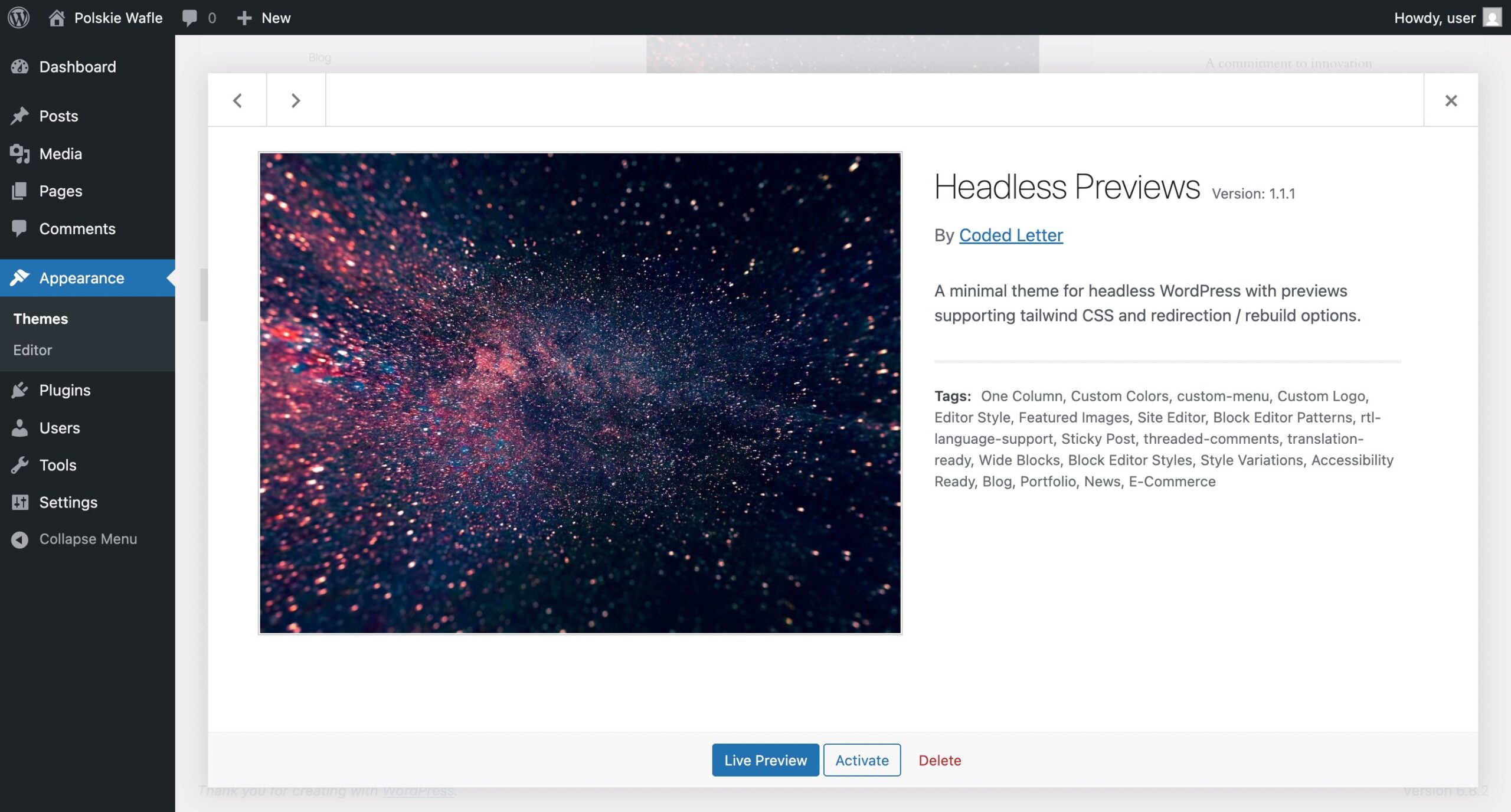Open Dashboard via its gauge icon

pos(19,67)
